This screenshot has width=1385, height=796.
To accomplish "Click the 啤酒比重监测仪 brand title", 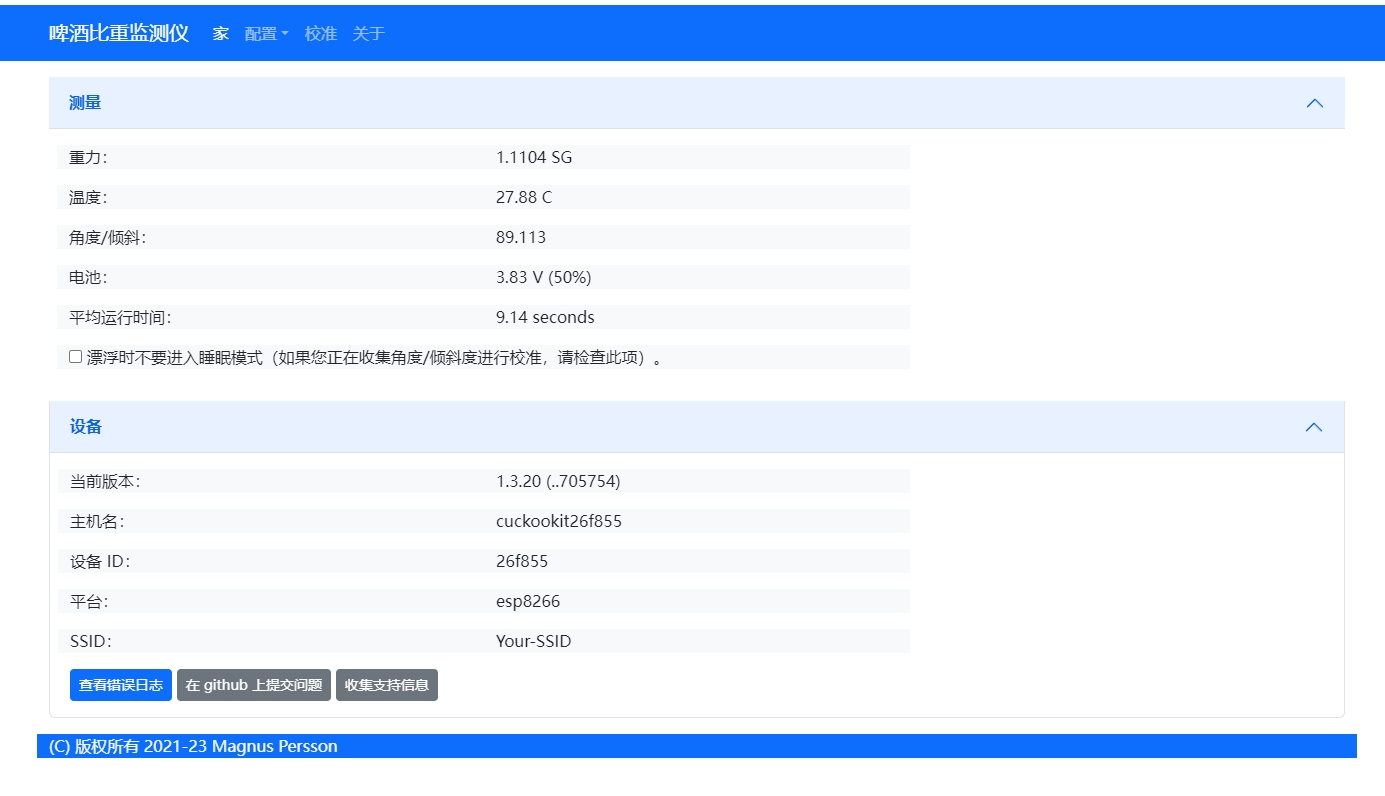I will (119, 33).
